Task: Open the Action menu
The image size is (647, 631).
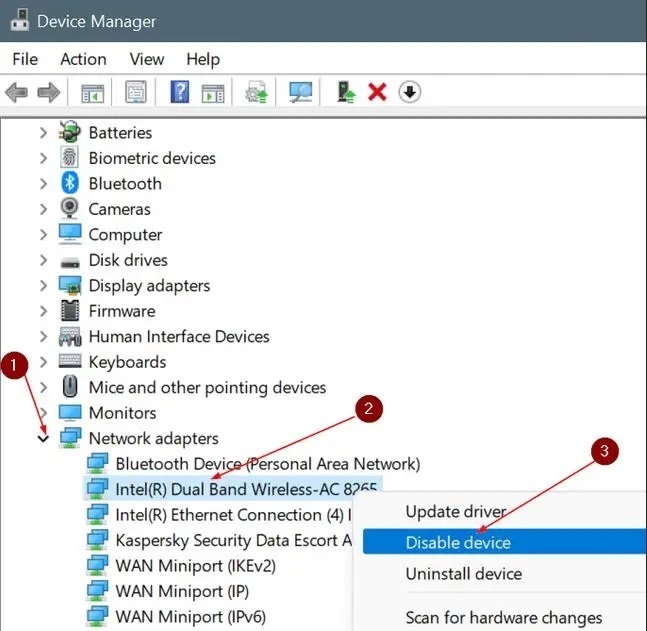Action: [x=83, y=59]
